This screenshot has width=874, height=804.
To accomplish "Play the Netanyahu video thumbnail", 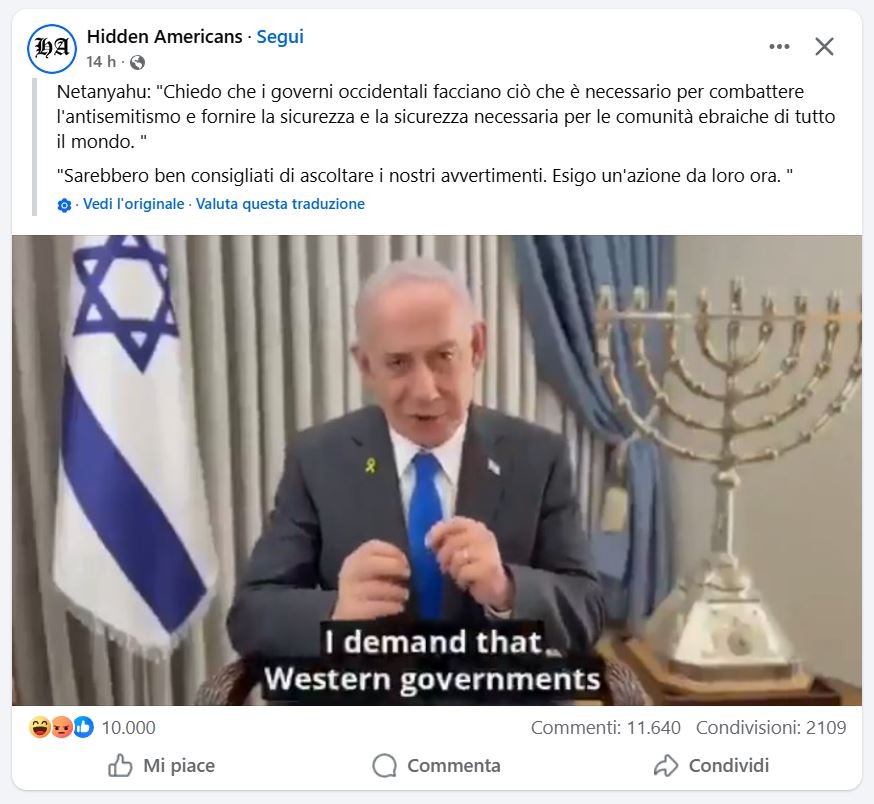I will (x=437, y=470).
